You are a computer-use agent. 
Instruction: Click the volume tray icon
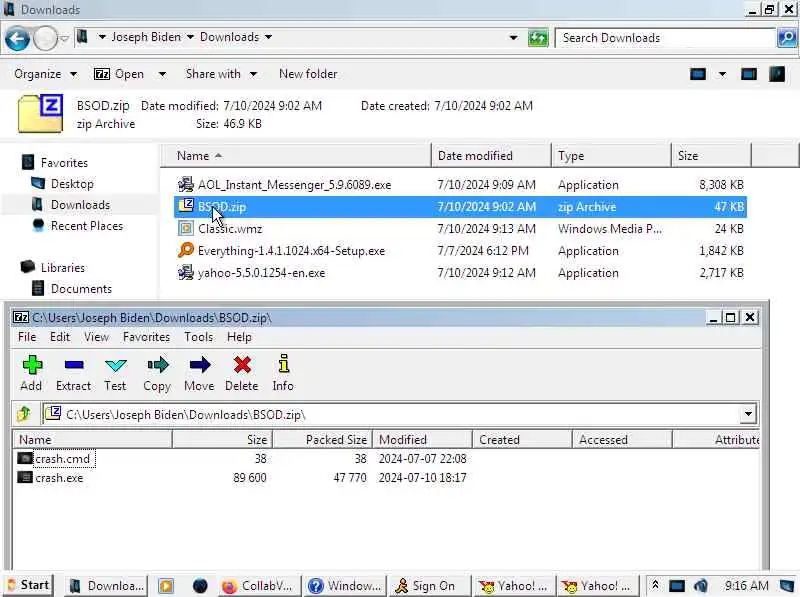point(701,586)
